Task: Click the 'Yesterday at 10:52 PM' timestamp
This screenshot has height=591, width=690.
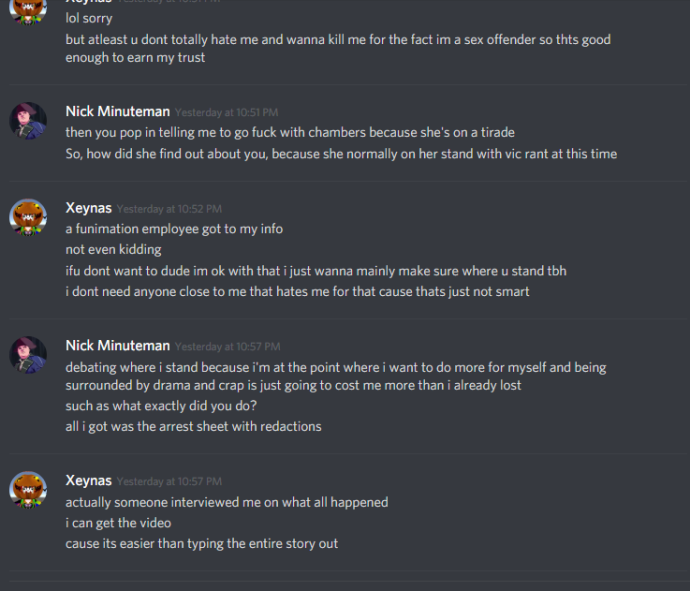Action: click(169, 209)
